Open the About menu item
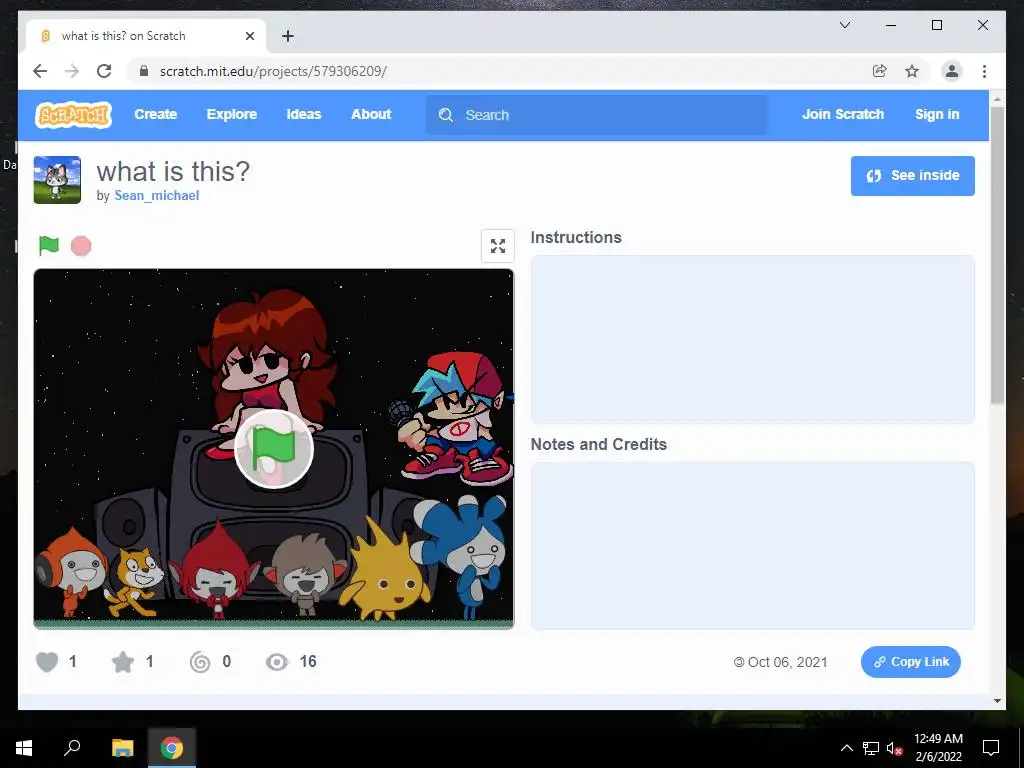Image resolution: width=1024 pixels, height=768 pixels. coord(371,114)
